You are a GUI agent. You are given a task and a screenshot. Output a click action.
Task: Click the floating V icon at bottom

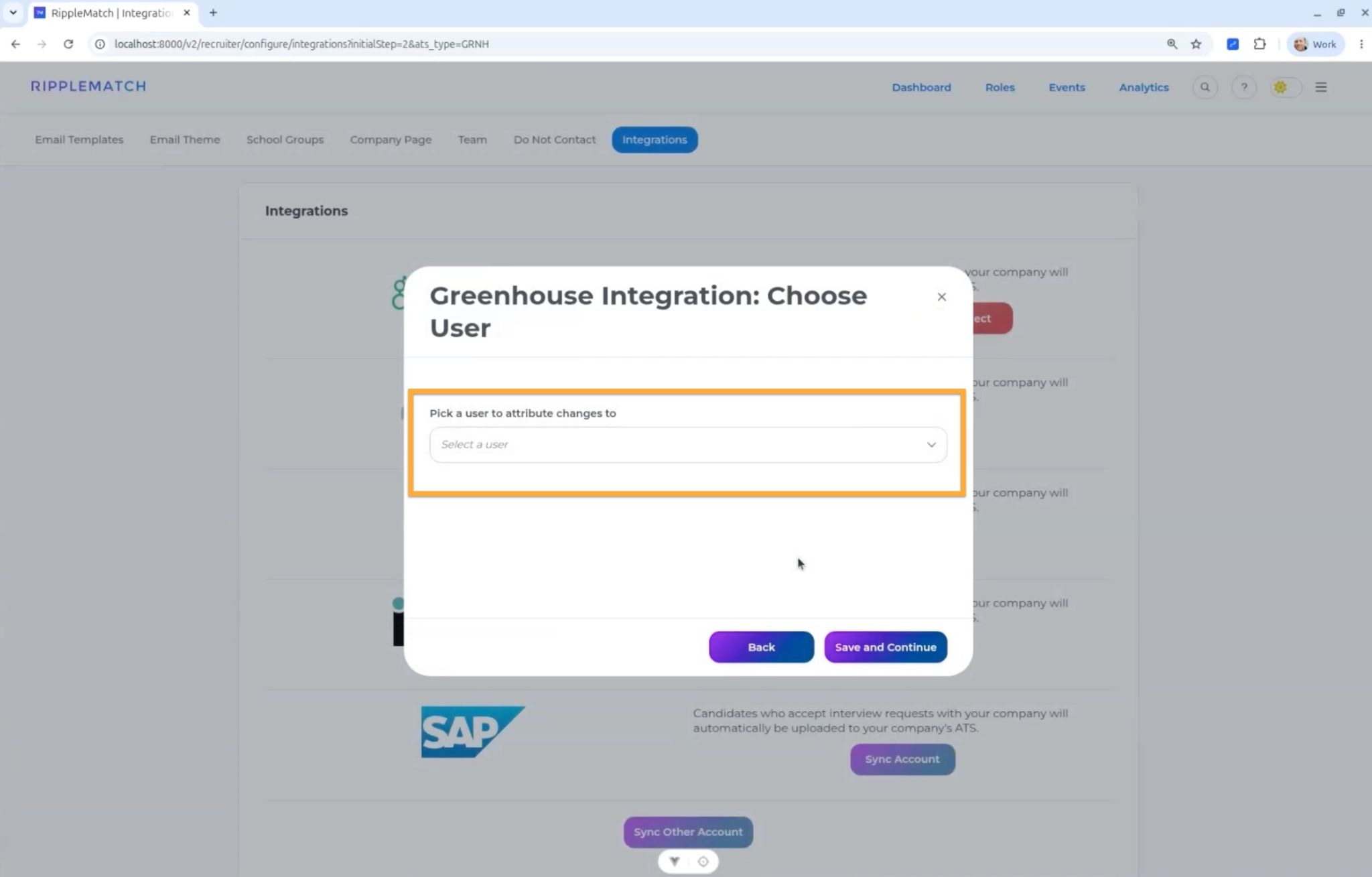[674, 862]
